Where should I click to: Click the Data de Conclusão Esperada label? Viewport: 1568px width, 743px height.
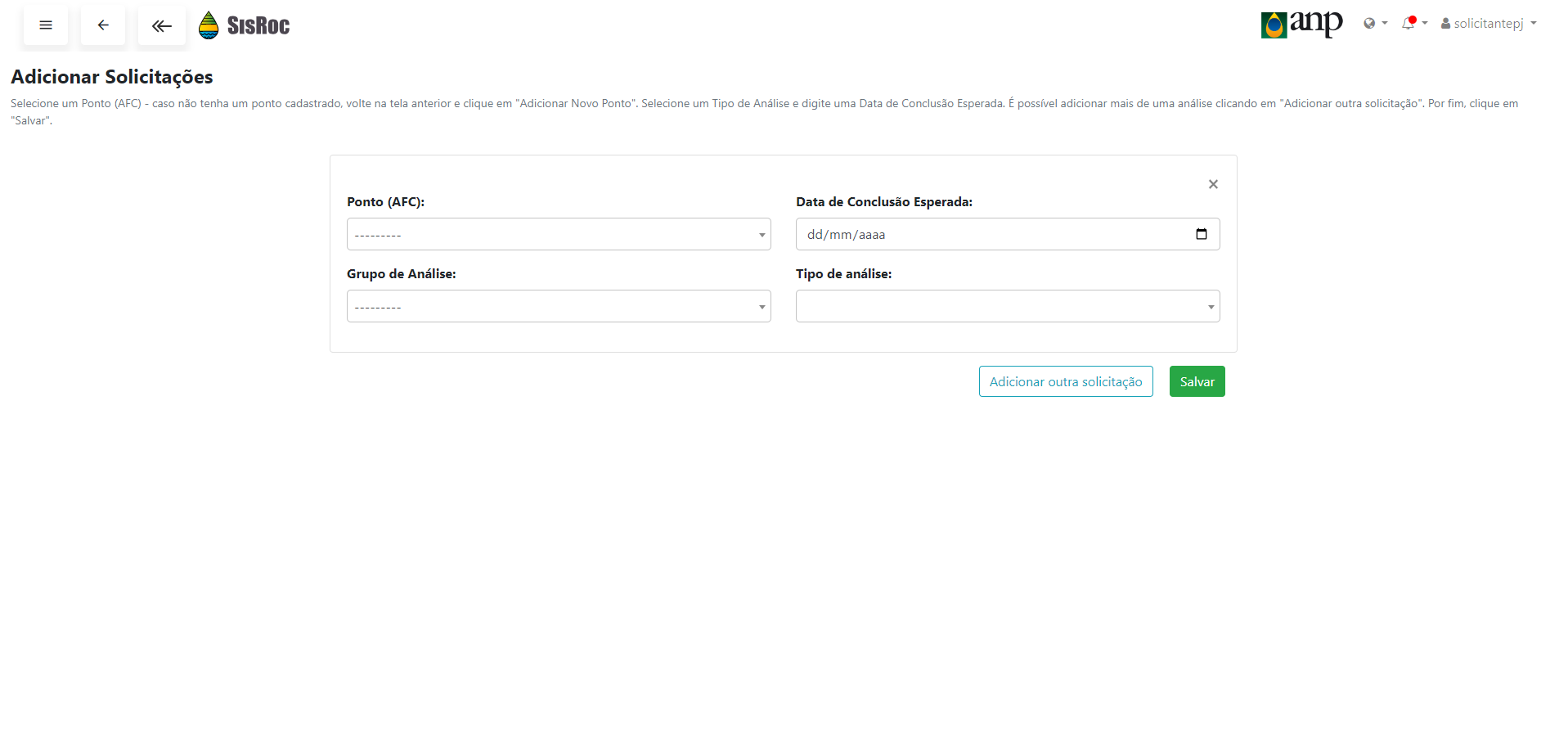tap(884, 202)
